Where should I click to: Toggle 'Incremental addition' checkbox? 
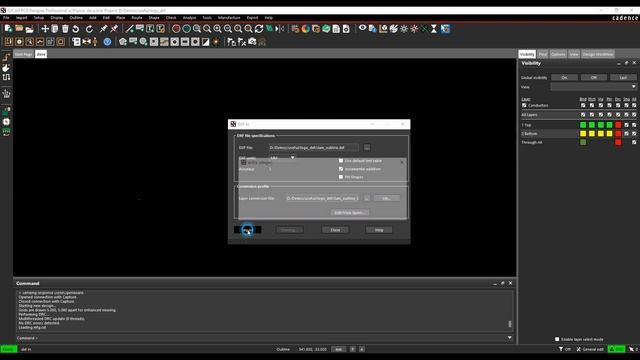pos(341,169)
